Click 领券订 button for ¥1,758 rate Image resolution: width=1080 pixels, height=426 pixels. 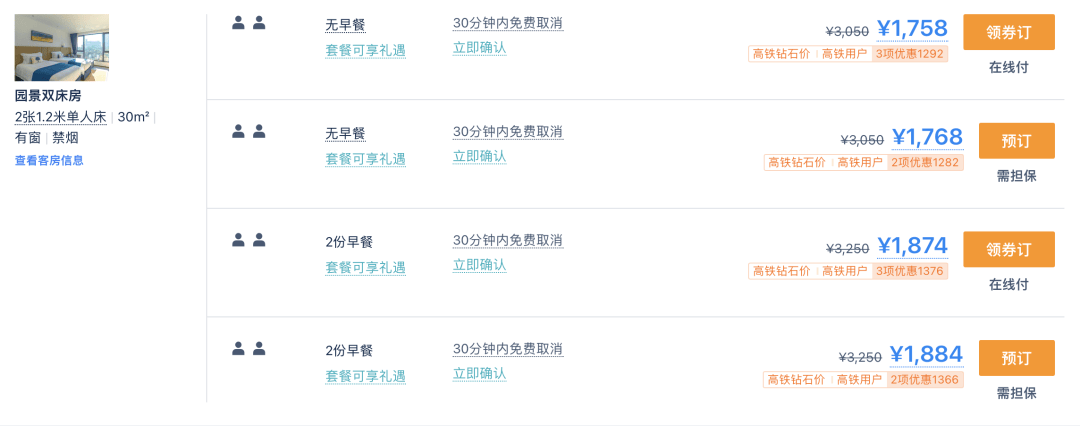[1008, 32]
